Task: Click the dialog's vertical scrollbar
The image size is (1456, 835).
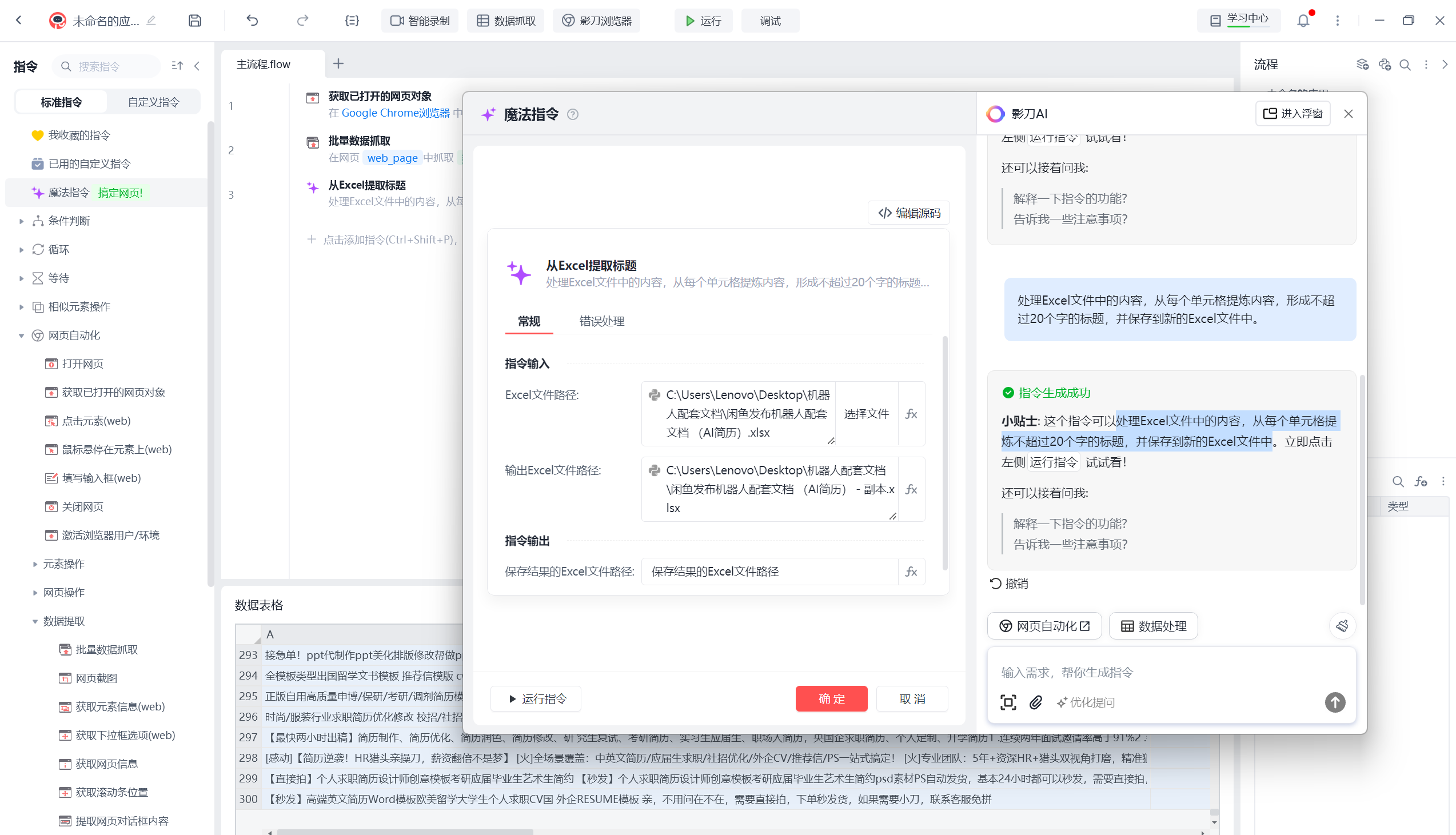Action: click(945, 453)
